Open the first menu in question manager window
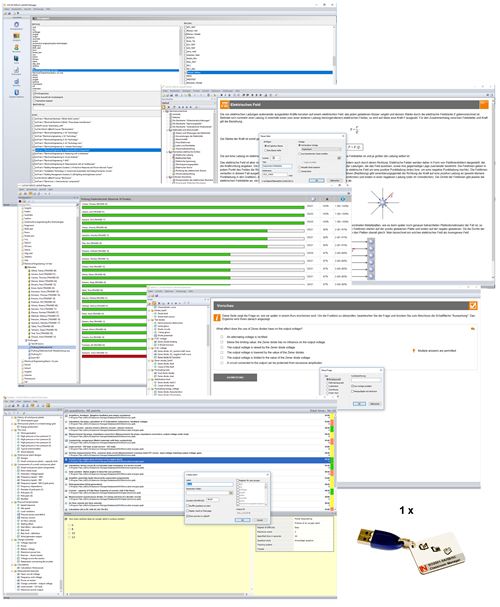 pos(6,401)
